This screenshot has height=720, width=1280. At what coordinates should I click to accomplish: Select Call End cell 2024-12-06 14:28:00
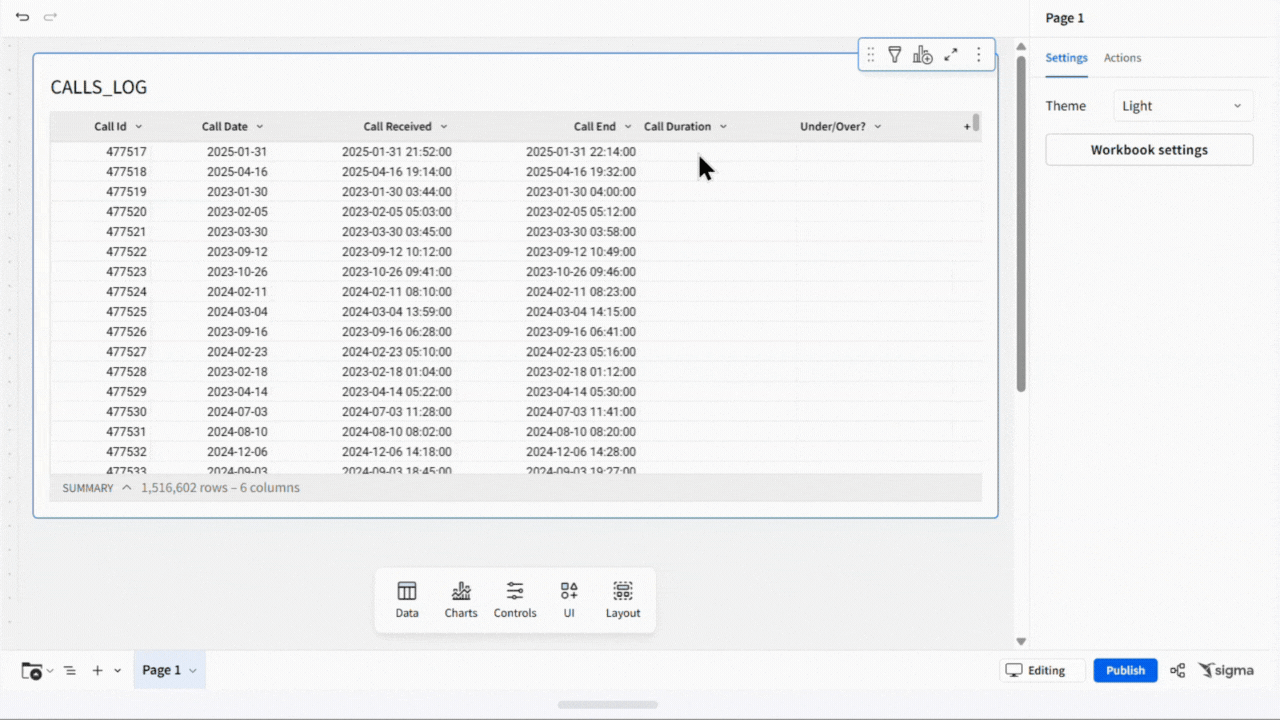point(580,452)
